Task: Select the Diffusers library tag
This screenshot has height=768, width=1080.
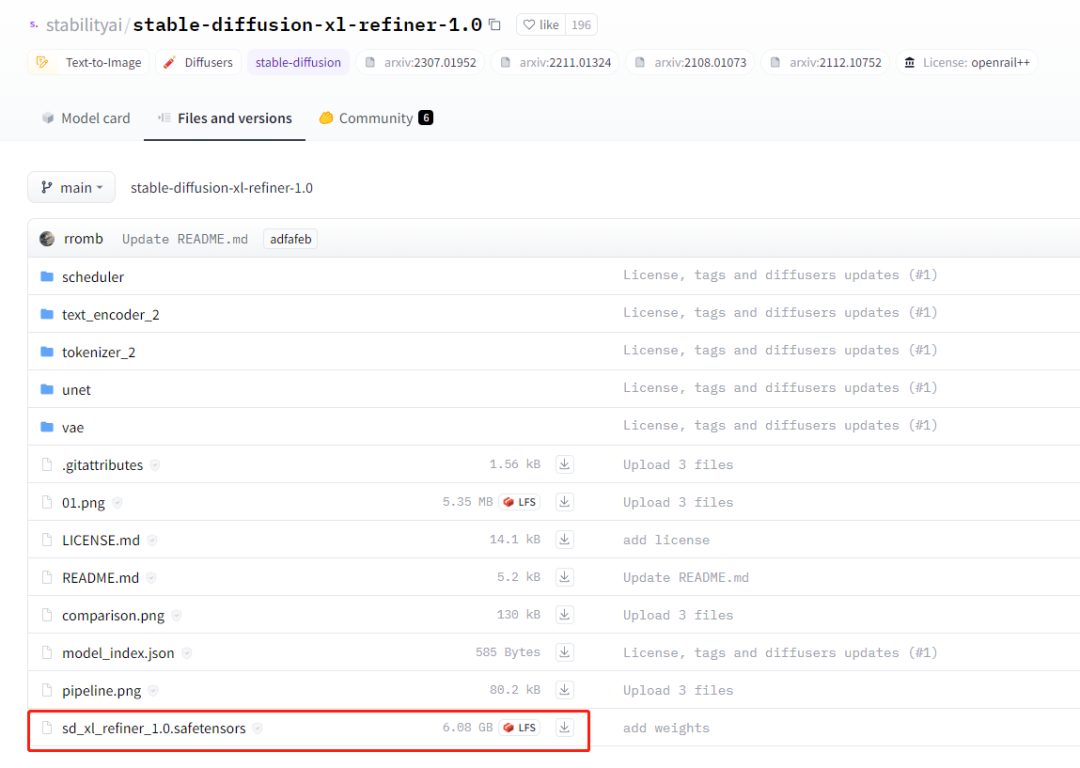Action: point(198,62)
